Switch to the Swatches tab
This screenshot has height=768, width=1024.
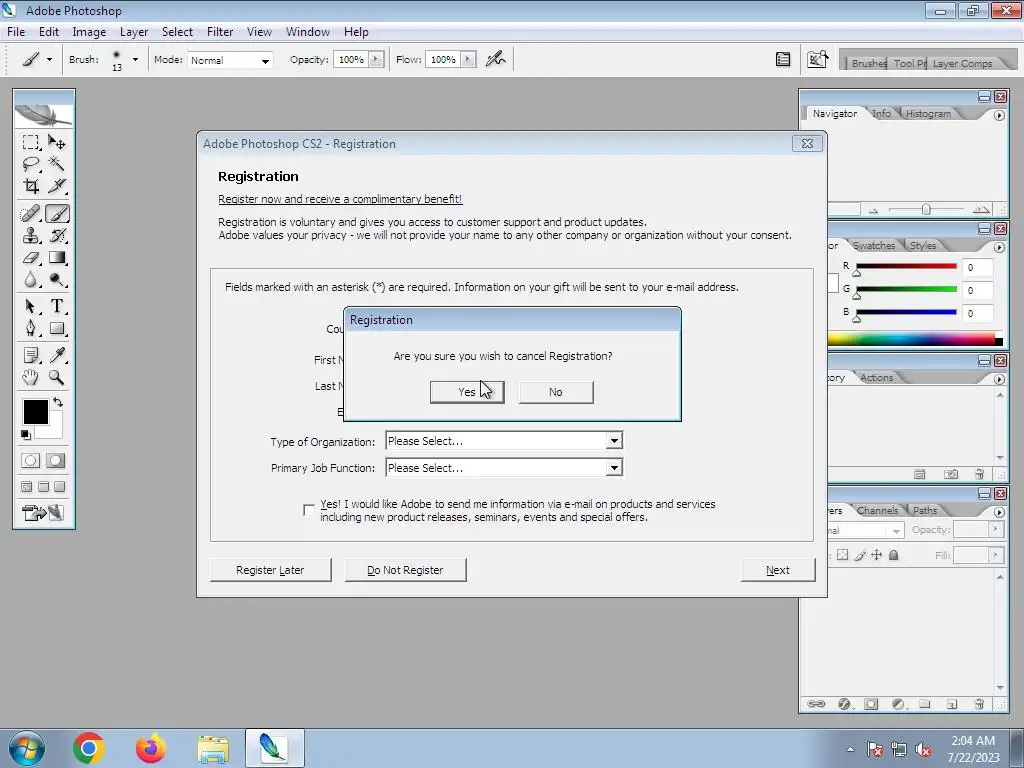click(x=874, y=246)
